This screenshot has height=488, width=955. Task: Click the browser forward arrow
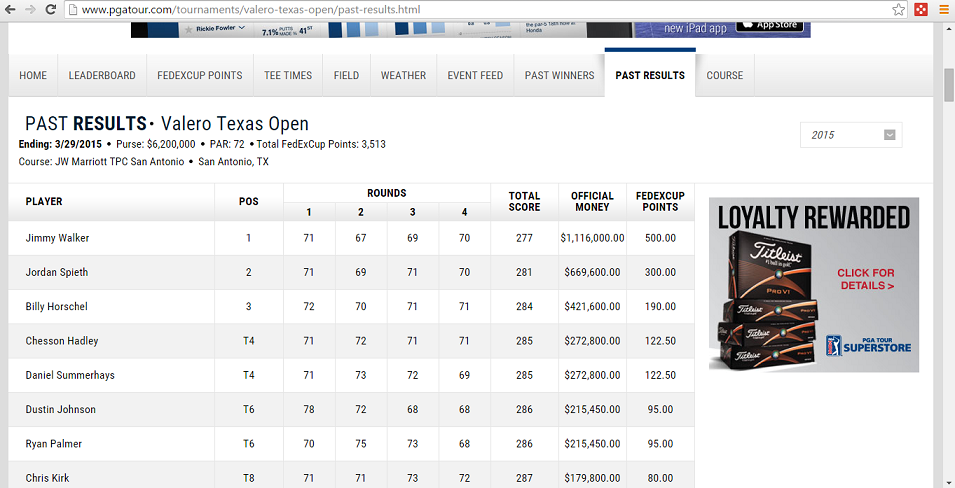[x=31, y=10]
